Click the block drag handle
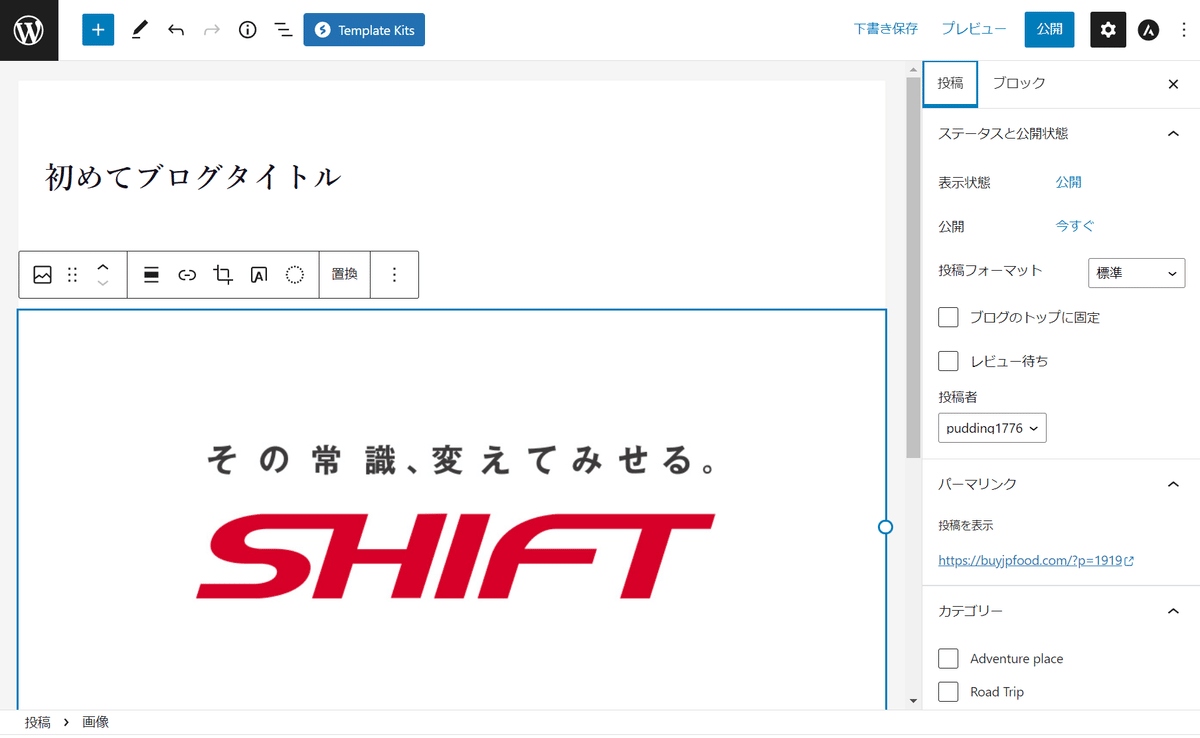The image size is (1200, 738). point(72,274)
